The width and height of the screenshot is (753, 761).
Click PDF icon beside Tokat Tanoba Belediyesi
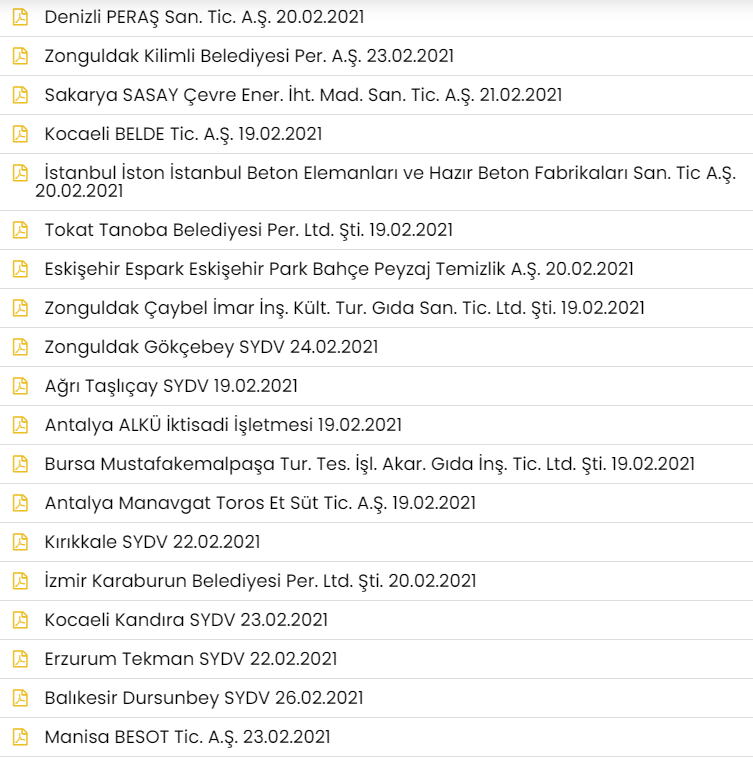(x=20, y=230)
